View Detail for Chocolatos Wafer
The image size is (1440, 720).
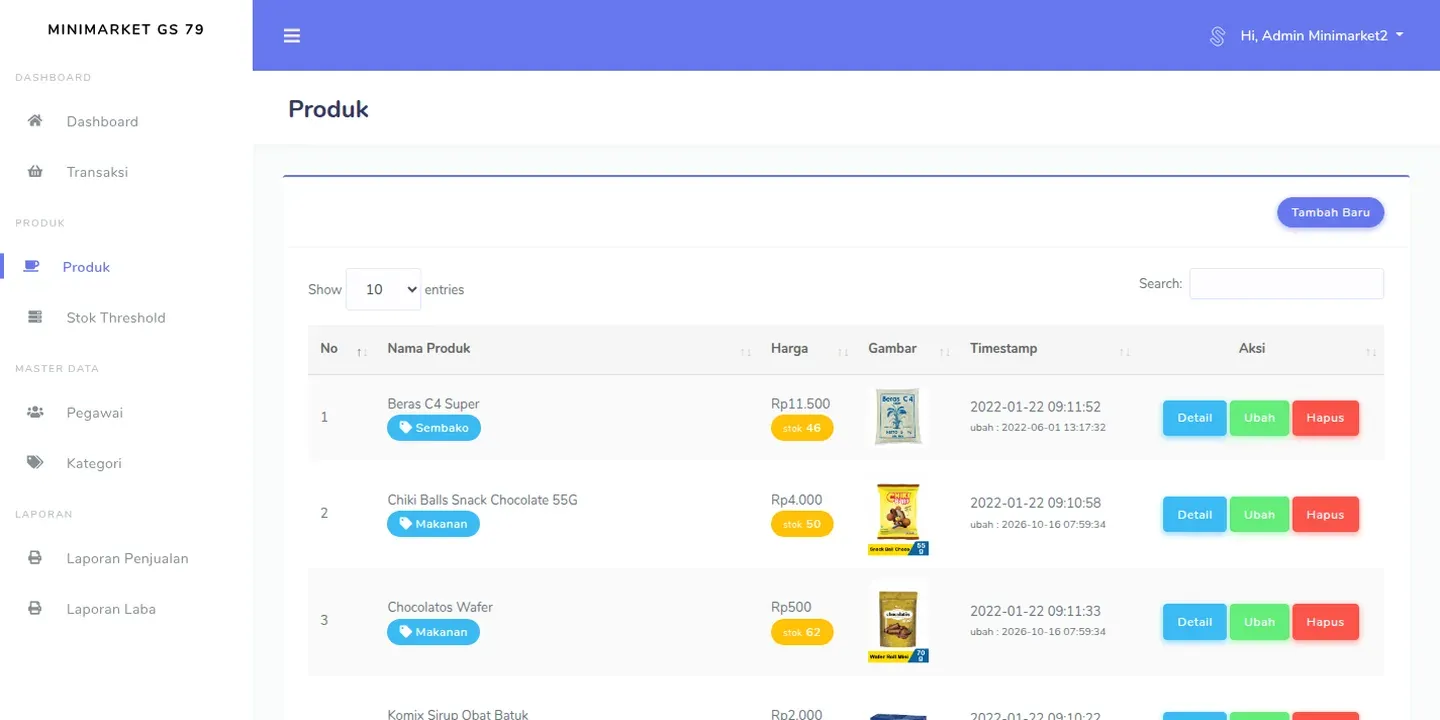(1194, 622)
